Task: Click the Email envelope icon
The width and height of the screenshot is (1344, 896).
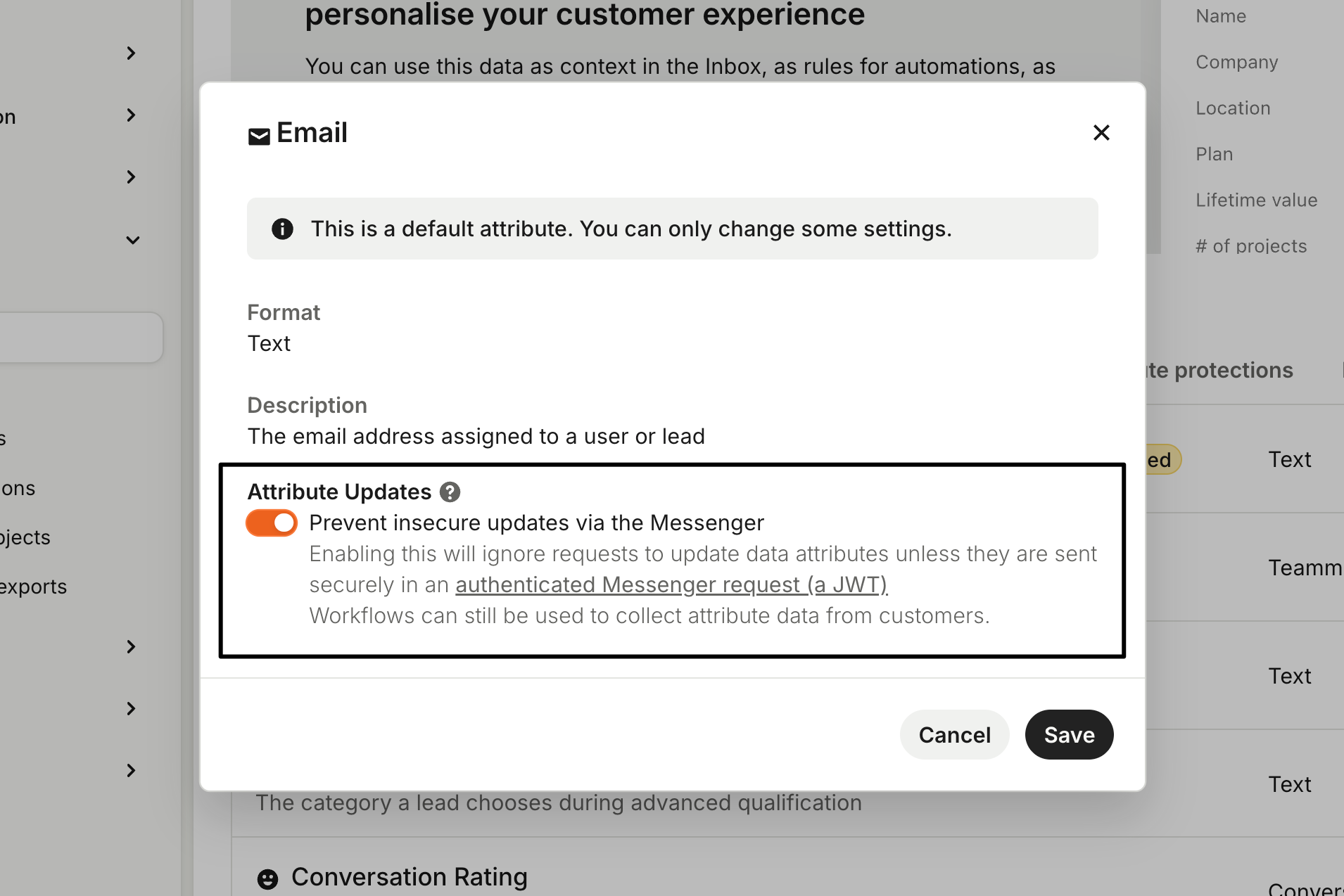Action: (x=259, y=136)
